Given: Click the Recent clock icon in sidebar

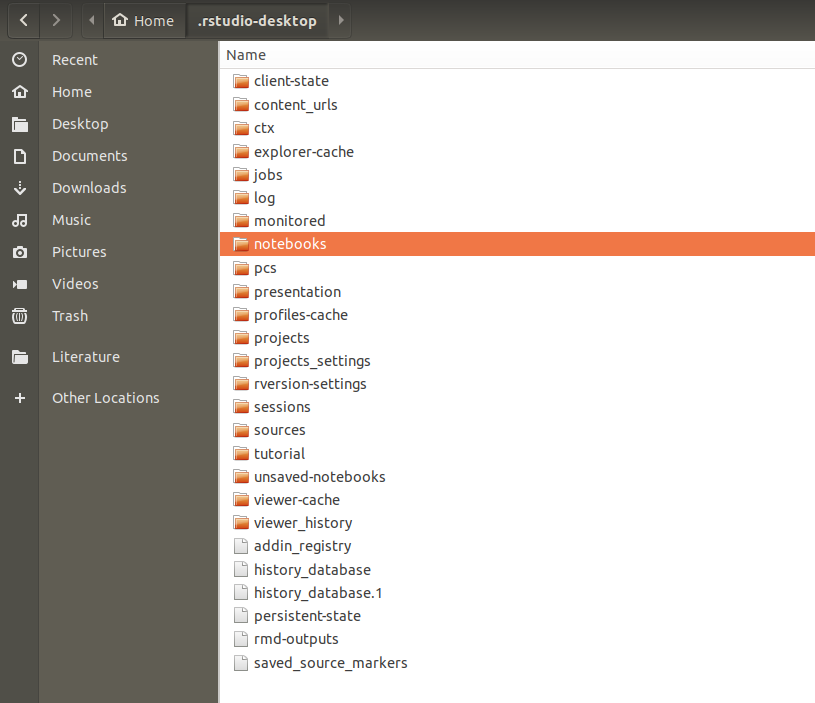Looking at the screenshot, I should click(x=19, y=60).
